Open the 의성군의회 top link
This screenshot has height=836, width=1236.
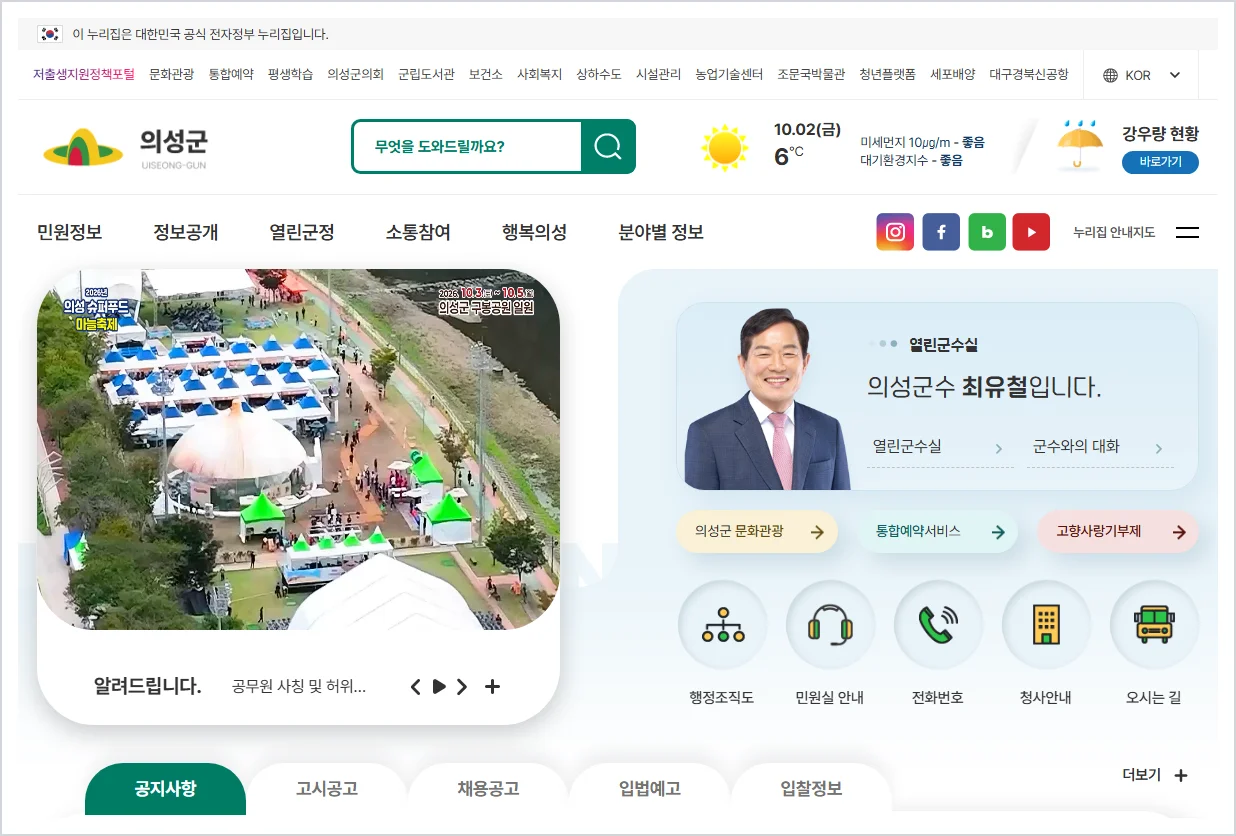tap(356, 75)
